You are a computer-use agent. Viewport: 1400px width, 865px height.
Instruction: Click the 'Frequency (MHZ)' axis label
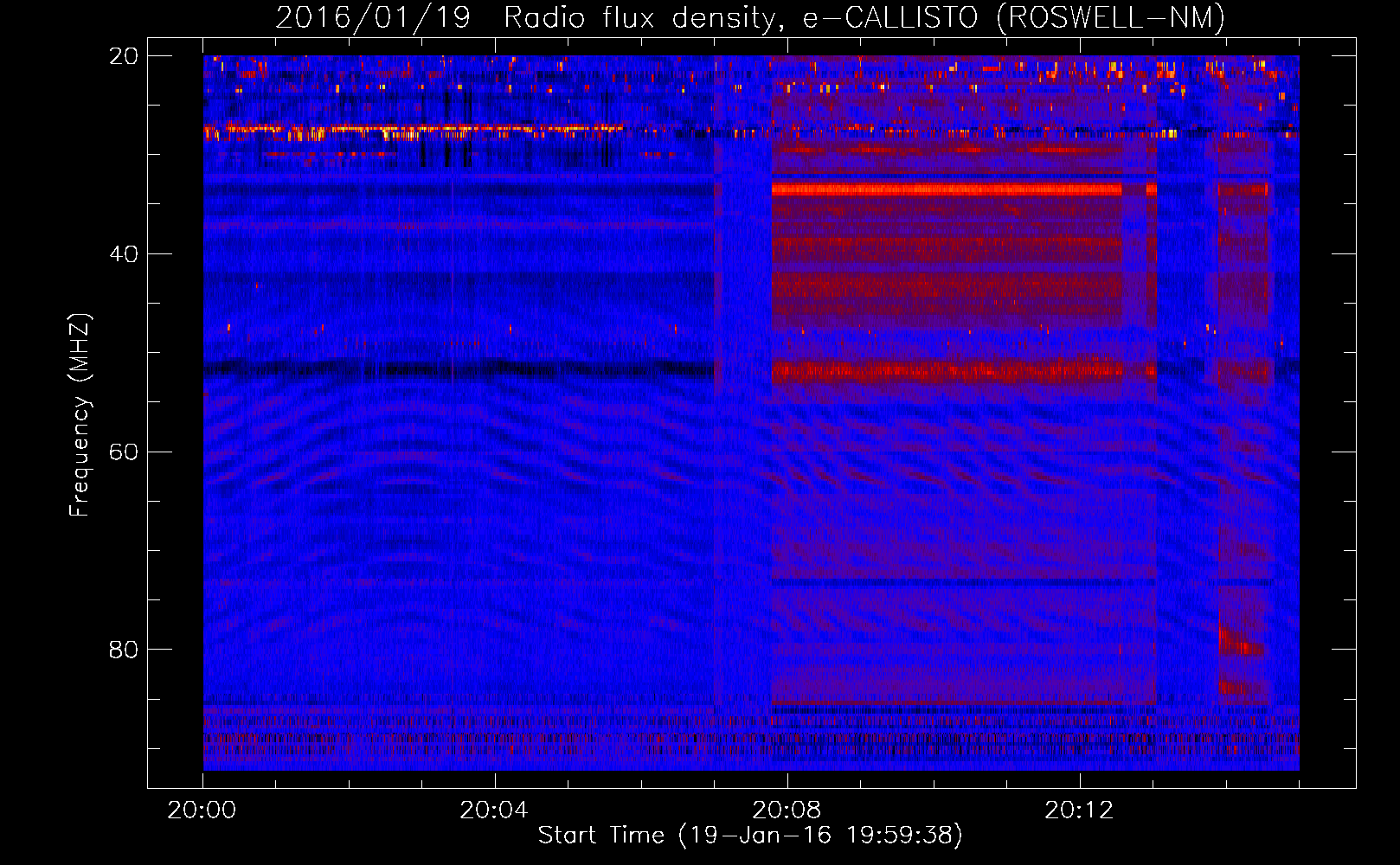[80, 415]
